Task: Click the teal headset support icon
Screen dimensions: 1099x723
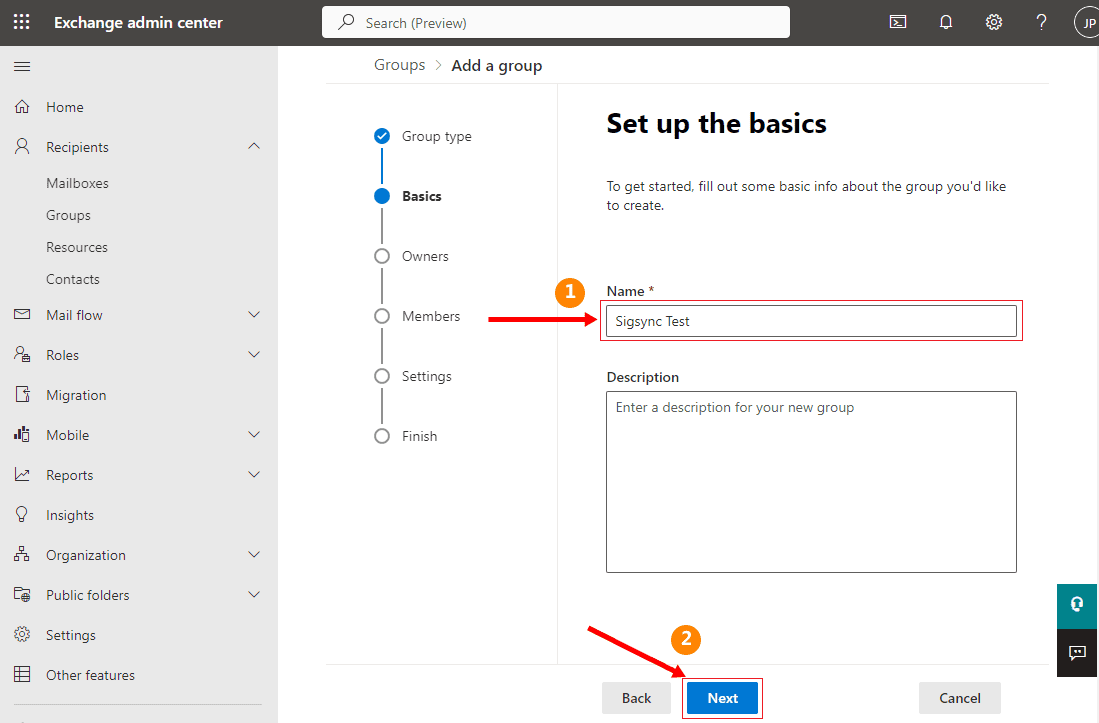Action: click(1077, 604)
